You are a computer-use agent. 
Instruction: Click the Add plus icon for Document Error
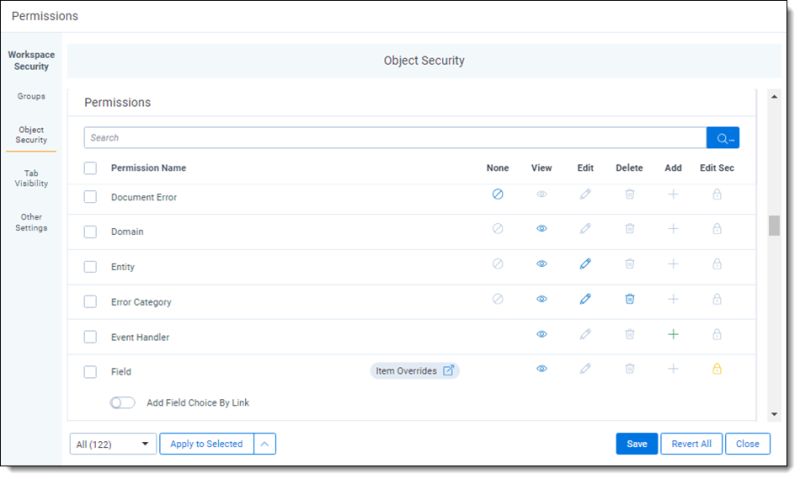pyautogui.click(x=673, y=194)
